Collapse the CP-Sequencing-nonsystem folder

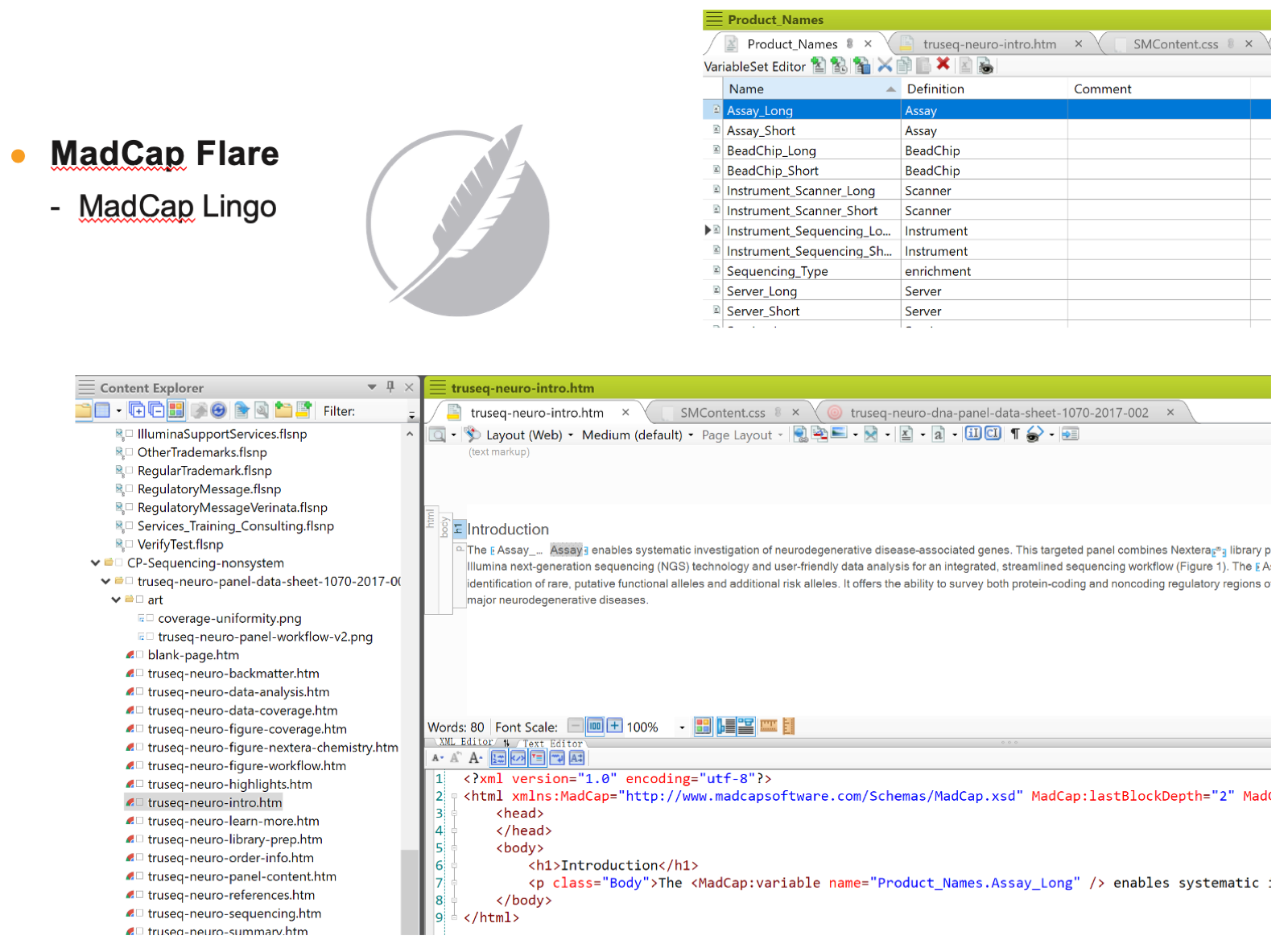click(96, 563)
